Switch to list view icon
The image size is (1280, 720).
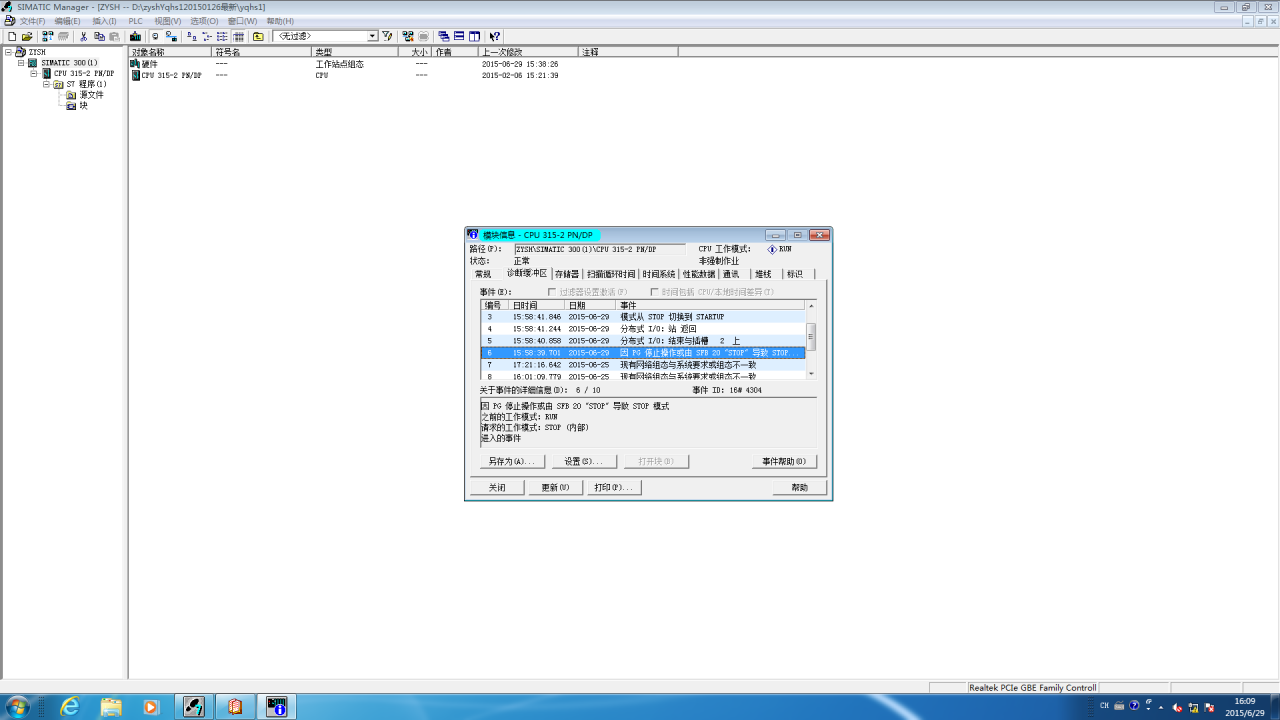[x=222, y=36]
